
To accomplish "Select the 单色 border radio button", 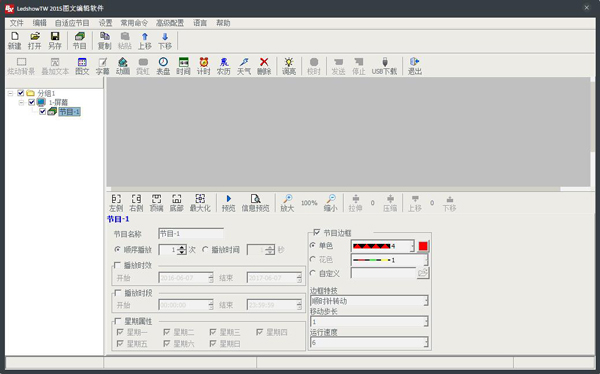I will [x=313, y=245].
